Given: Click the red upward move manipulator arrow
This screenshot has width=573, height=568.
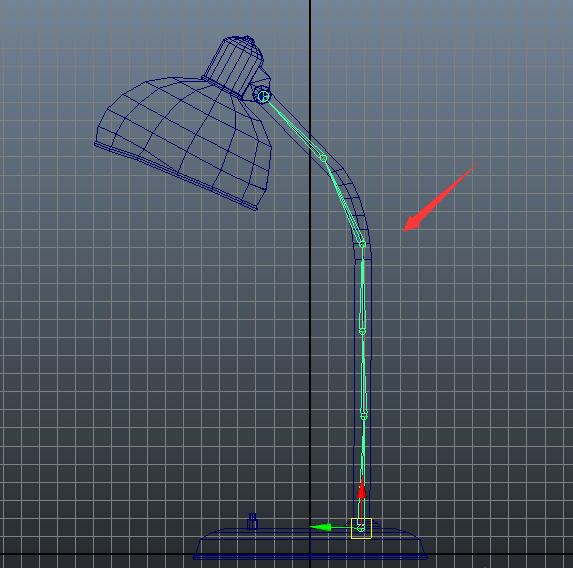Looking at the screenshot, I should pyautogui.click(x=361, y=488).
